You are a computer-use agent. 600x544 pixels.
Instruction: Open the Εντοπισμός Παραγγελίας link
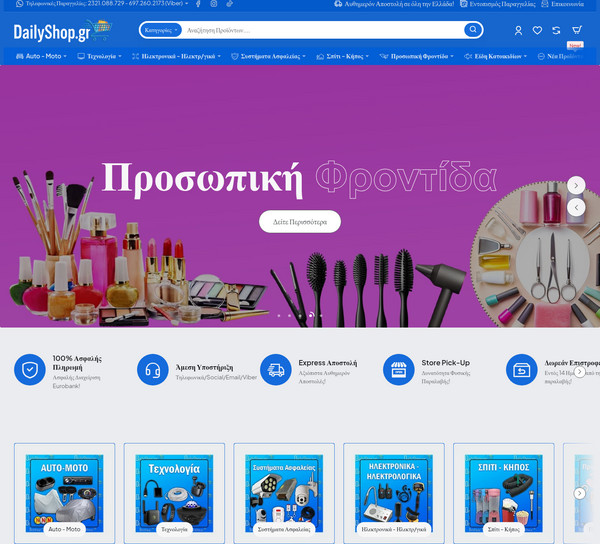(x=498, y=4)
